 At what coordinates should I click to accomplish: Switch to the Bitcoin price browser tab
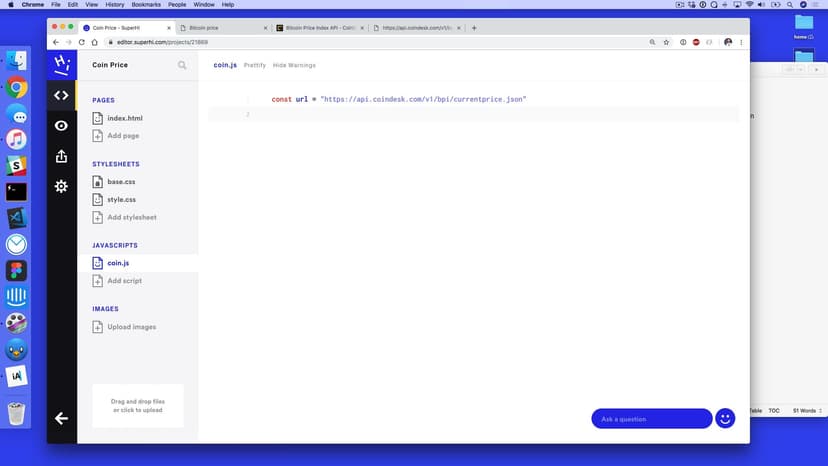click(223, 28)
